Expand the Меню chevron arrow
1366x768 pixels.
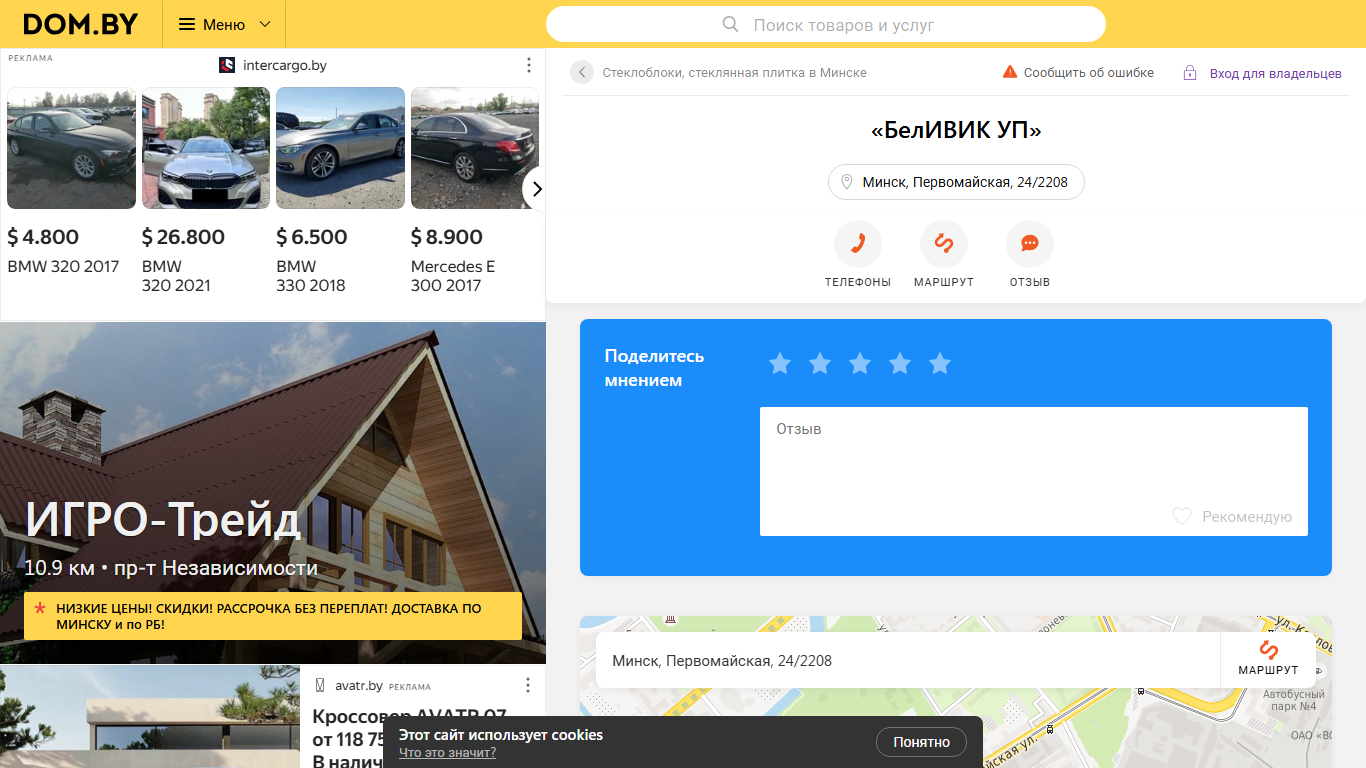[265, 24]
